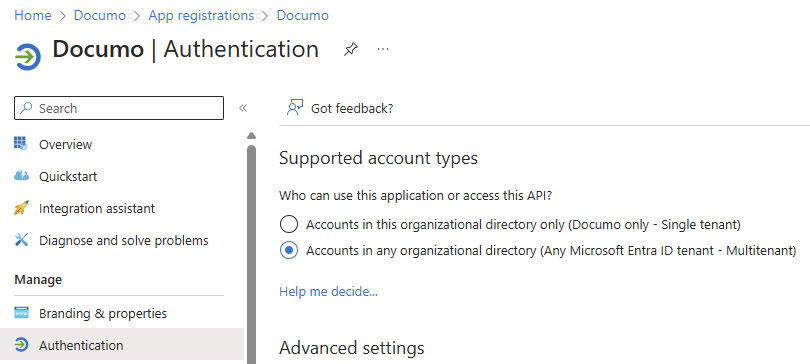Select the Single tenant radio option
The height and width of the screenshot is (364, 810).
[x=289, y=225]
